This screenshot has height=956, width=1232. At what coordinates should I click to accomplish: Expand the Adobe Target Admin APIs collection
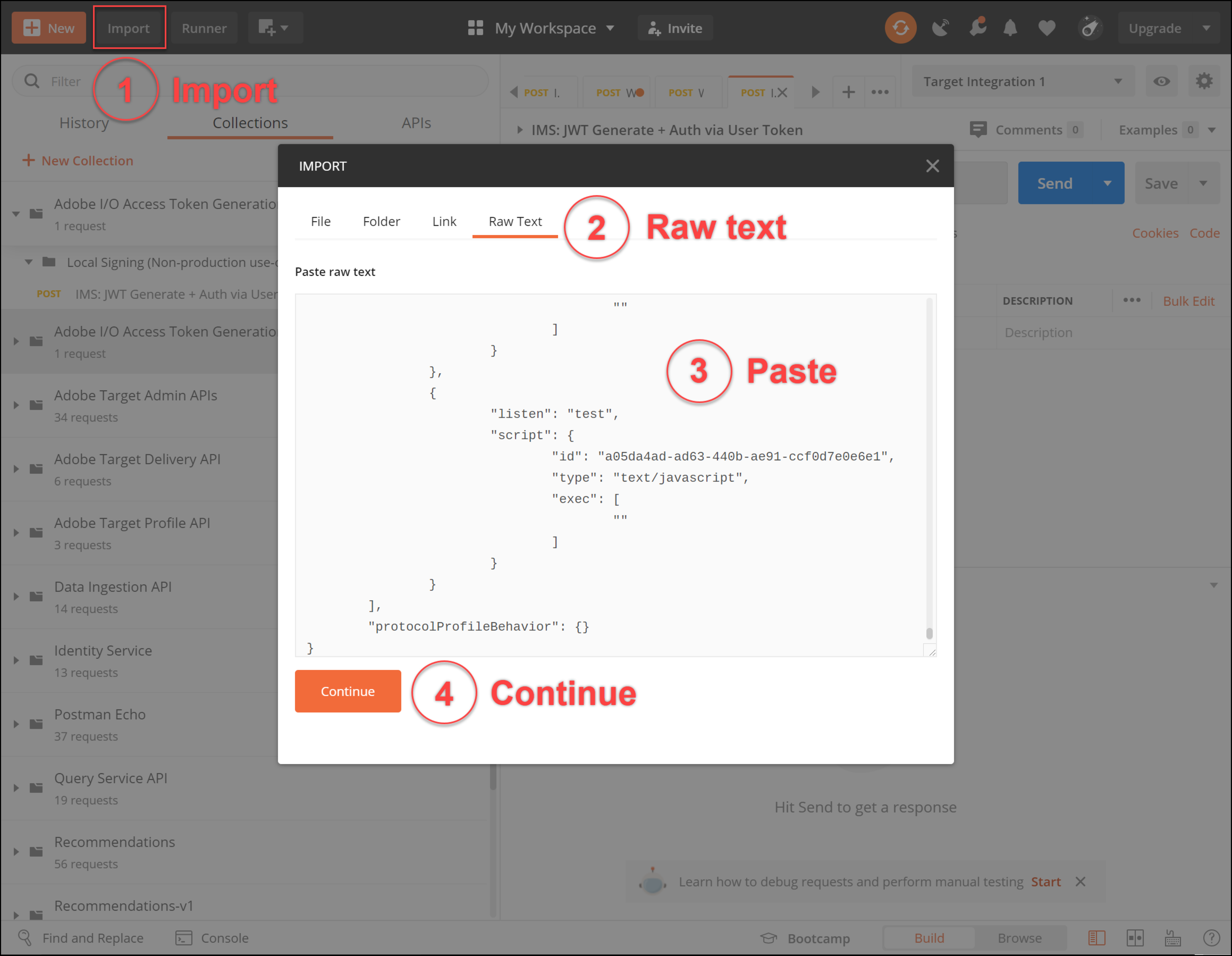coord(16,405)
